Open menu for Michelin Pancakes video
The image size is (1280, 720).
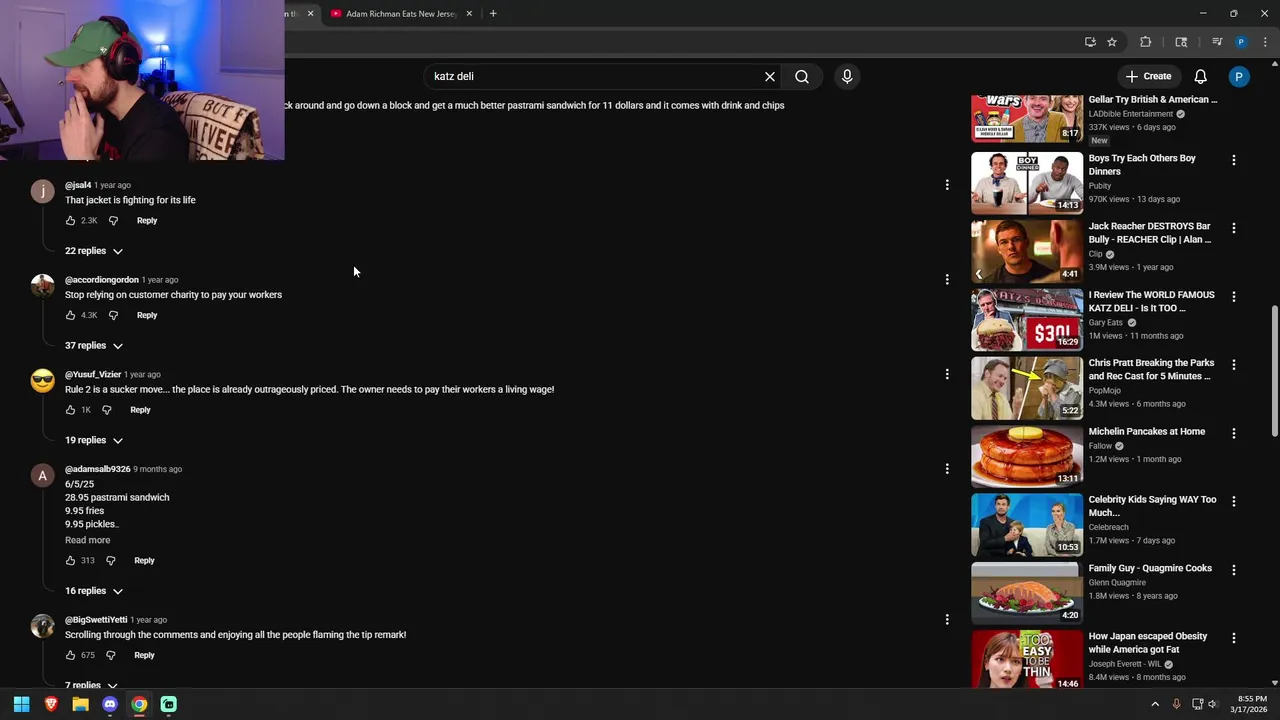[x=1234, y=433]
